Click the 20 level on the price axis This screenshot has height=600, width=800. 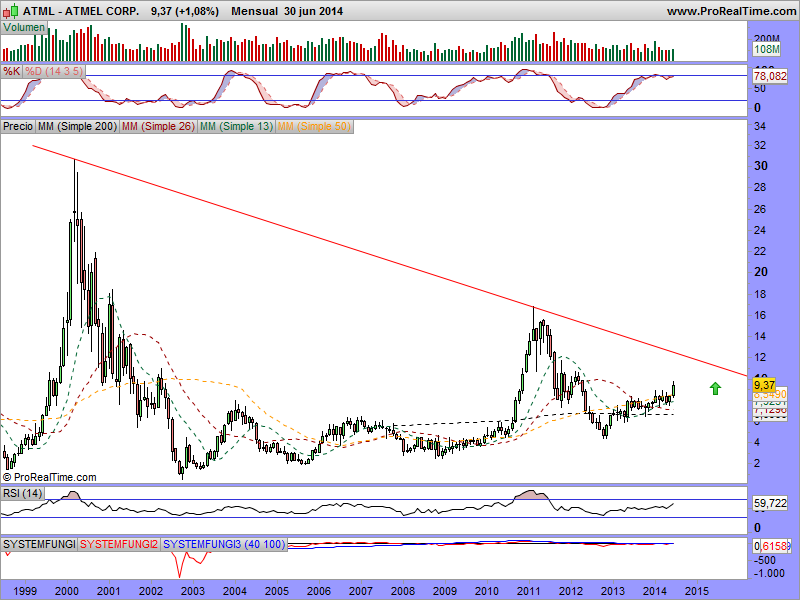761,272
